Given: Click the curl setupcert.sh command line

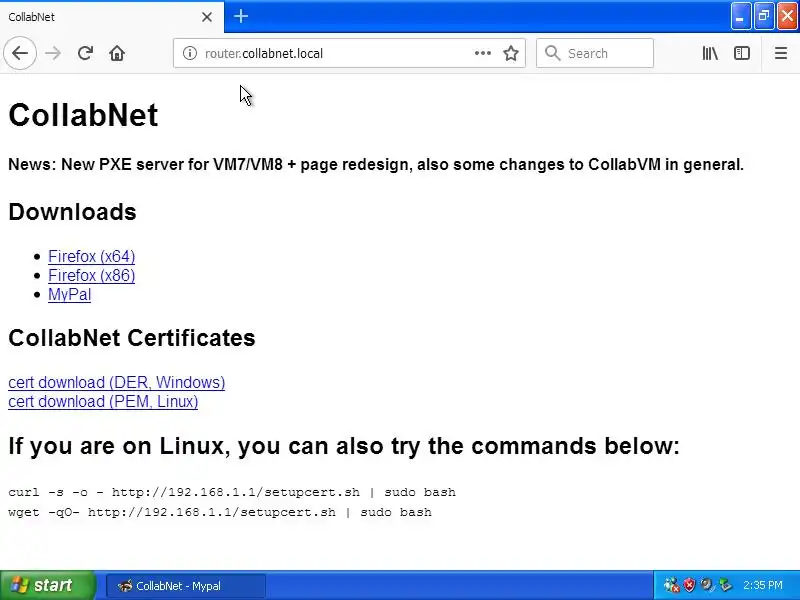Looking at the screenshot, I should tap(232, 492).
